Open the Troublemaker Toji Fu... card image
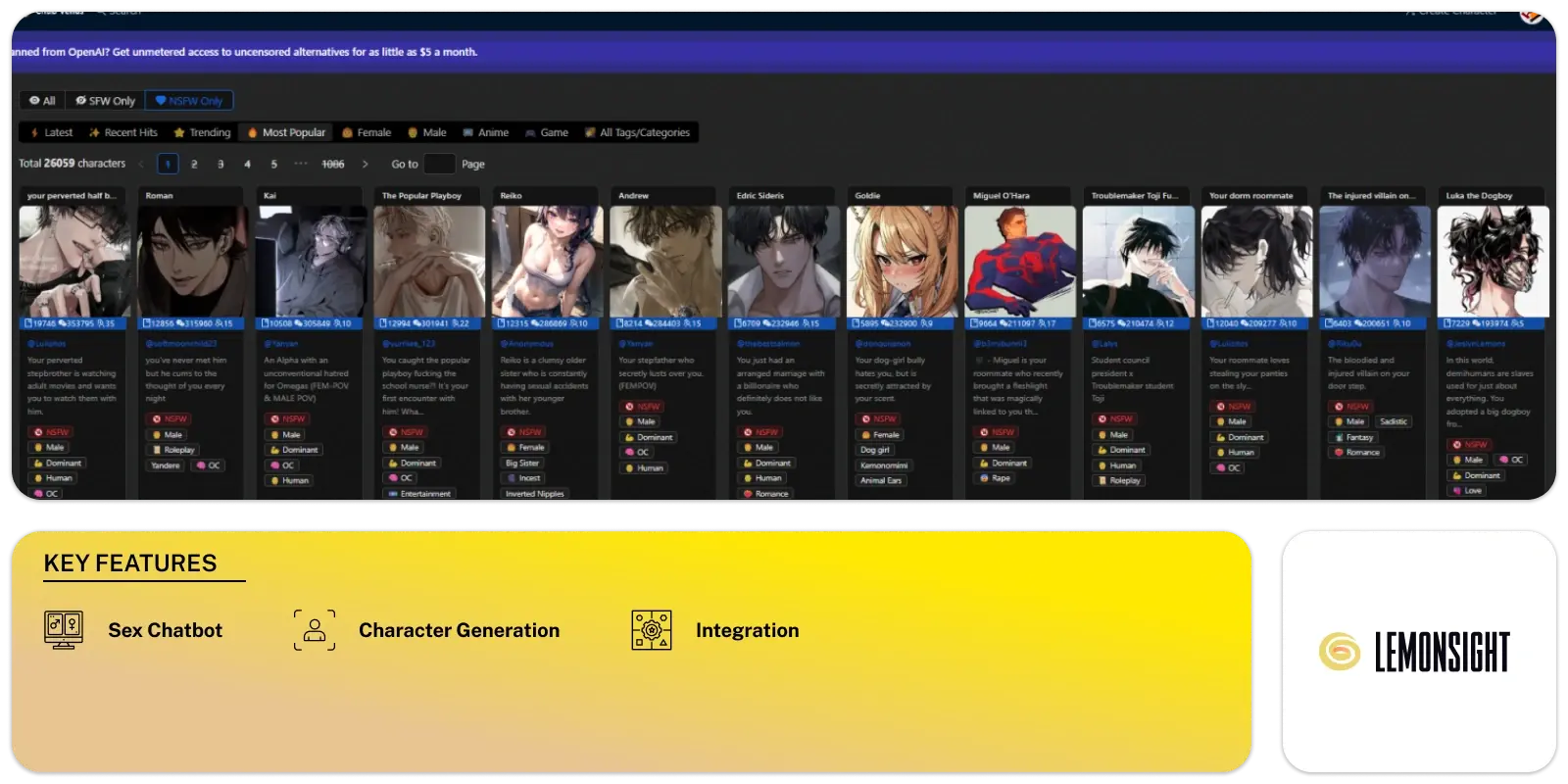 pos(1138,261)
